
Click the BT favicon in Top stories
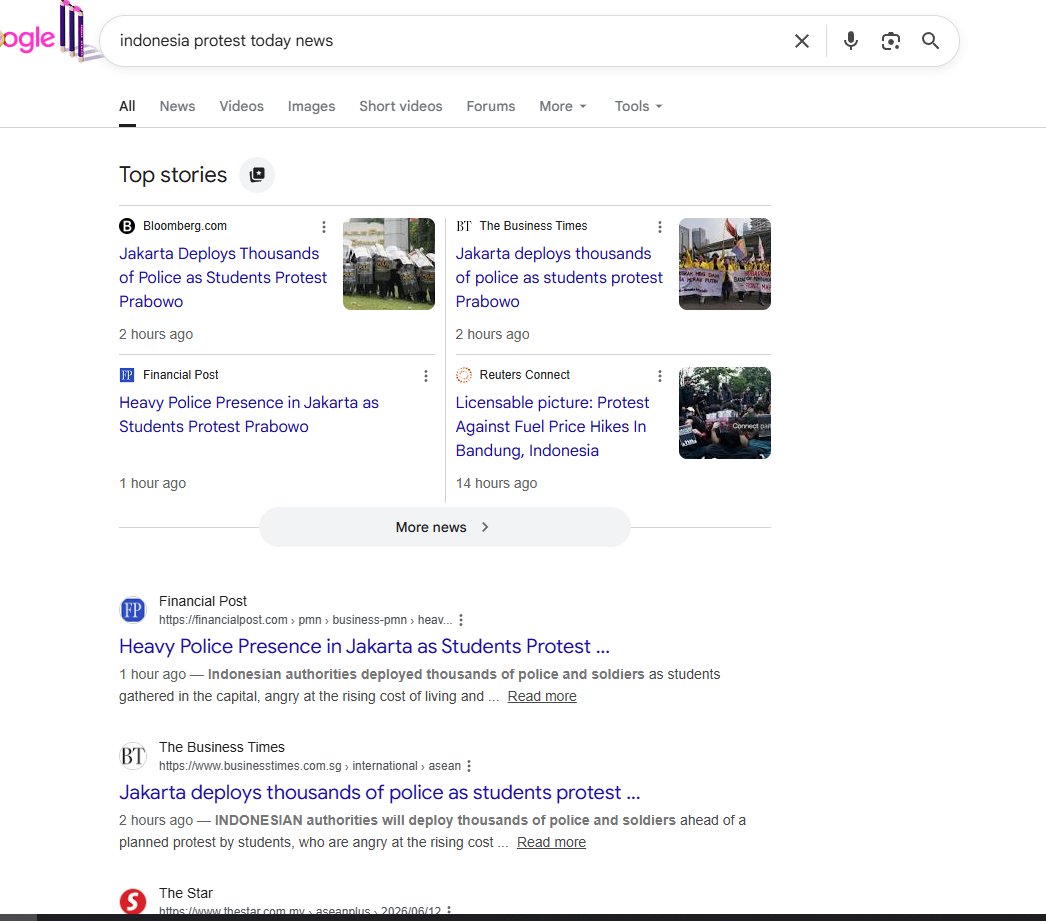[464, 226]
